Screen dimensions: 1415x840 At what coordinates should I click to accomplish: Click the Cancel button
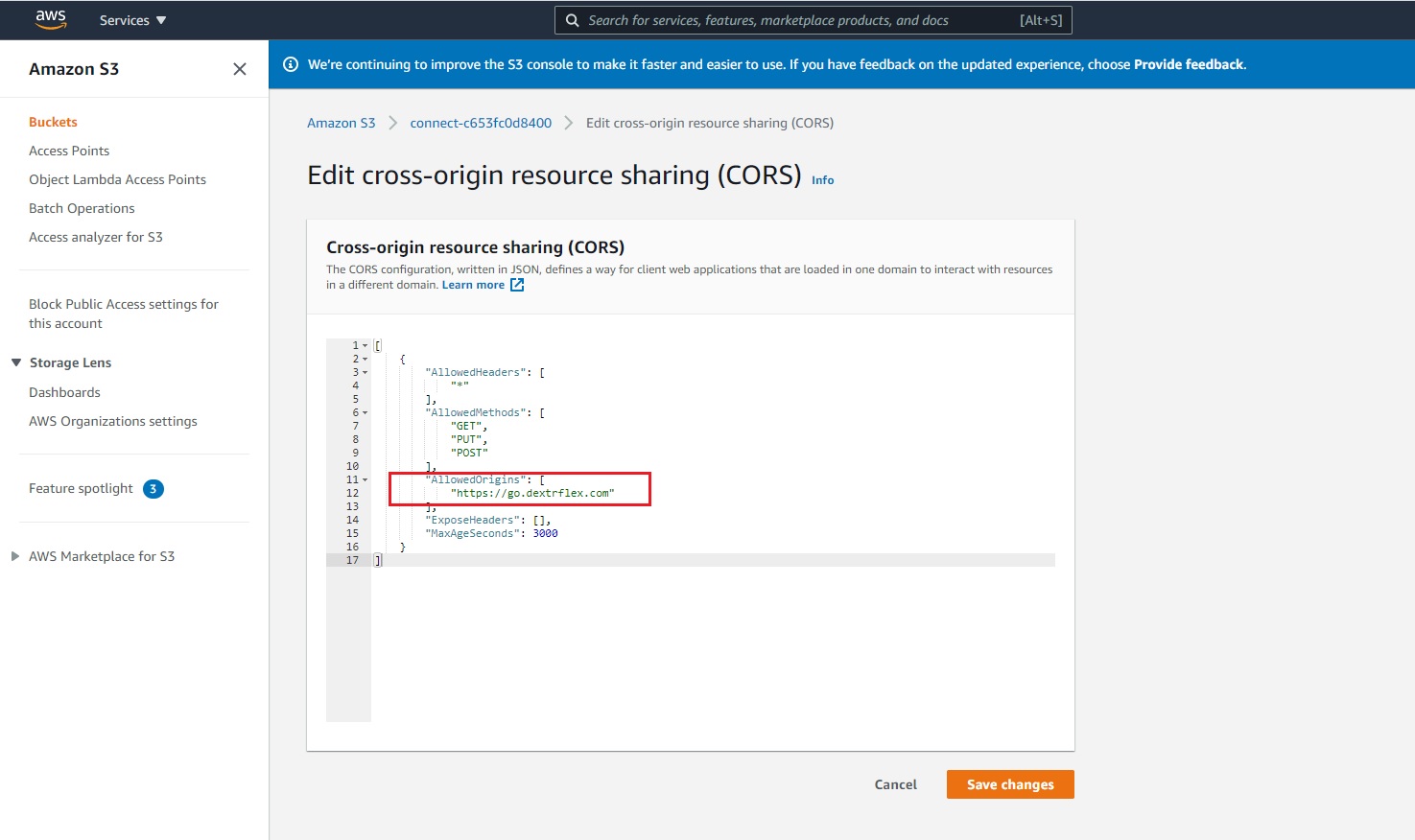[896, 784]
